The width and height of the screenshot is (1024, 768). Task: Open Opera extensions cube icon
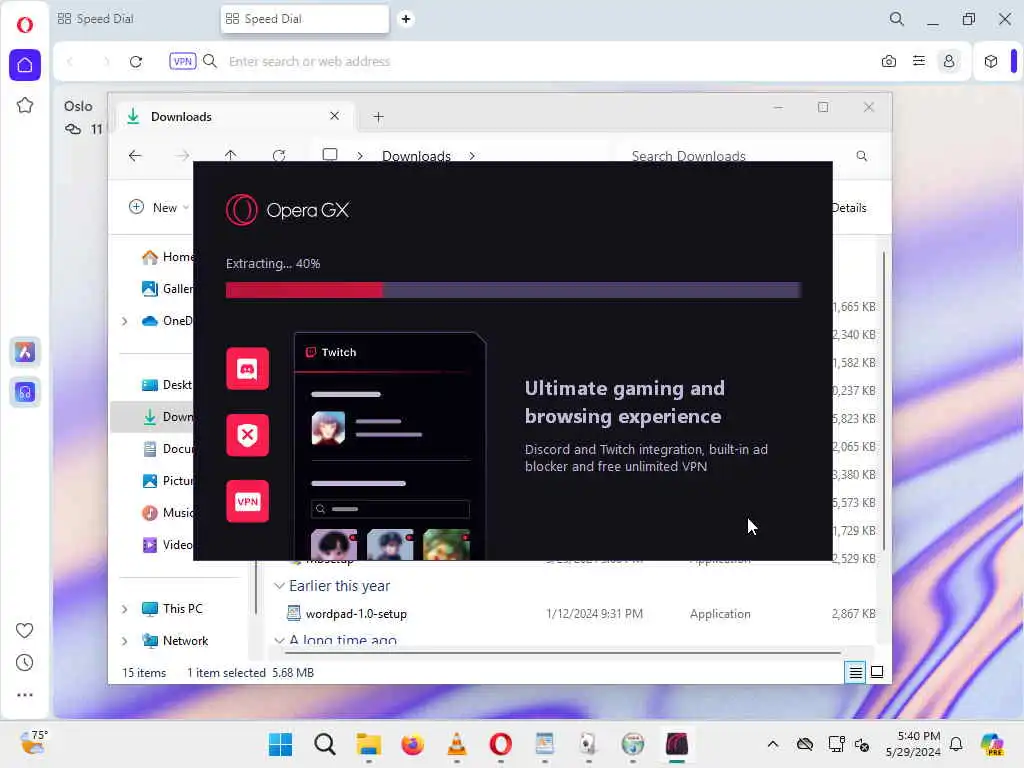(991, 61)
